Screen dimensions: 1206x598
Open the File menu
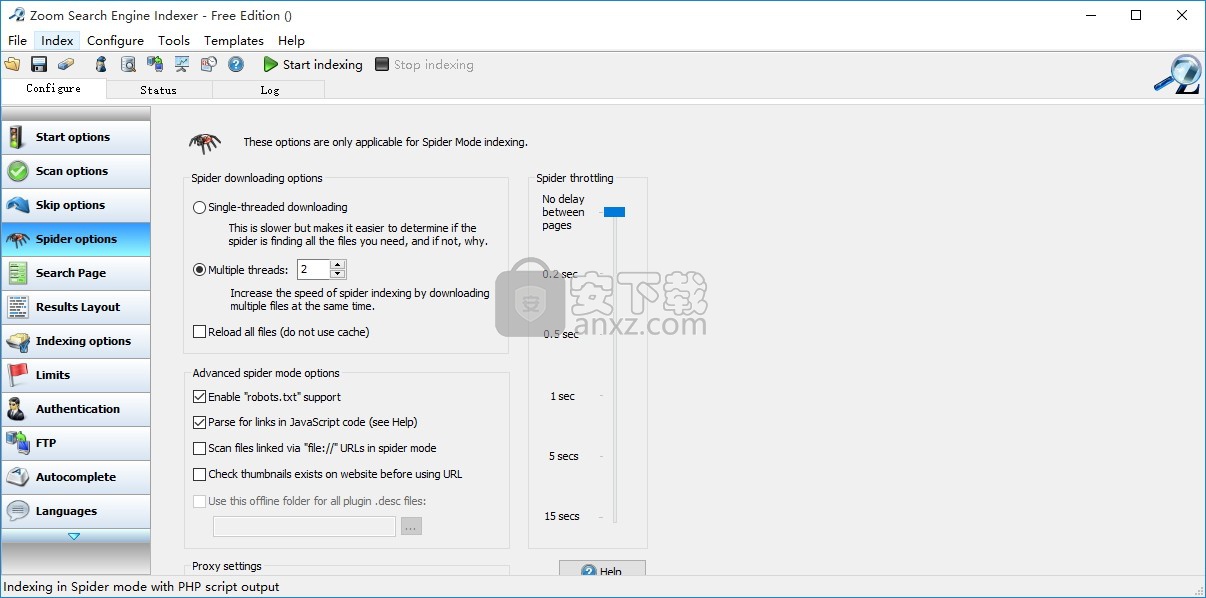click(17, 40)
